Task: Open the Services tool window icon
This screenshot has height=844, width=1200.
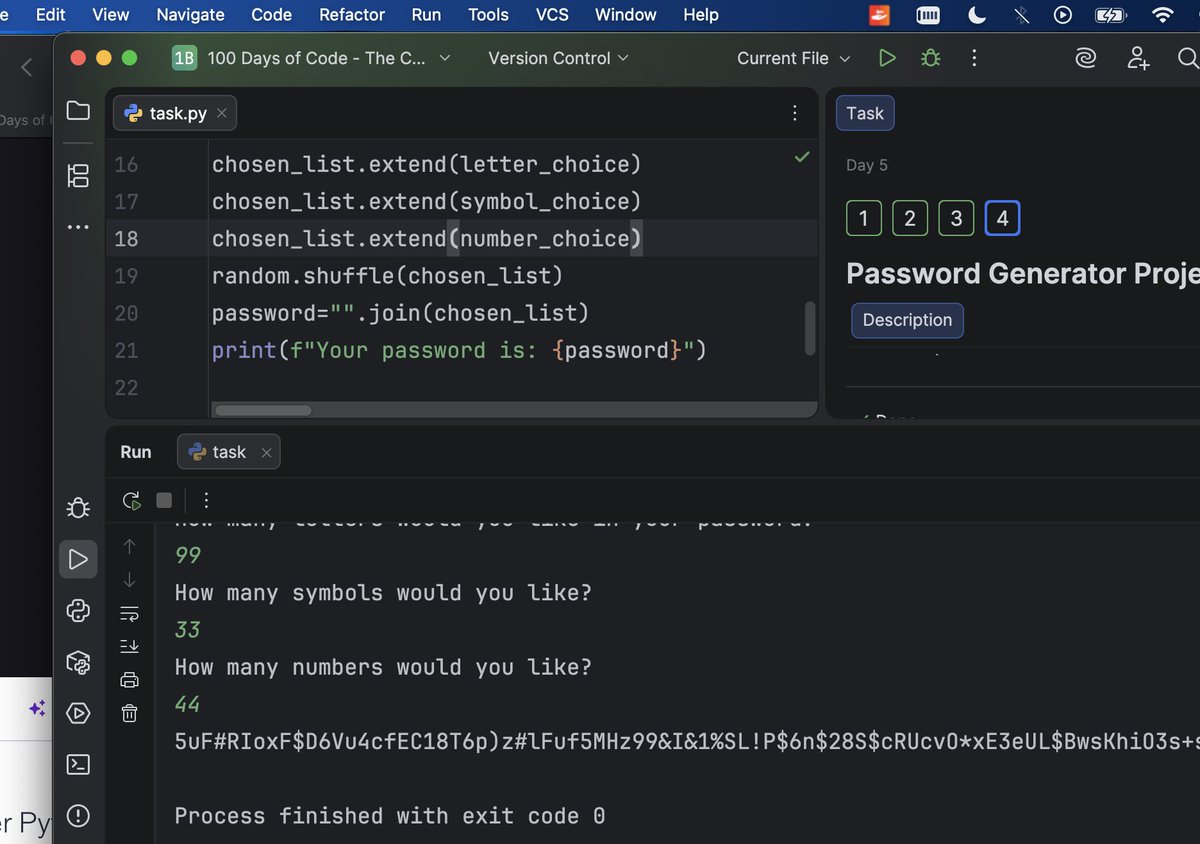Action: pyautogui.click(x=78, y=713)
